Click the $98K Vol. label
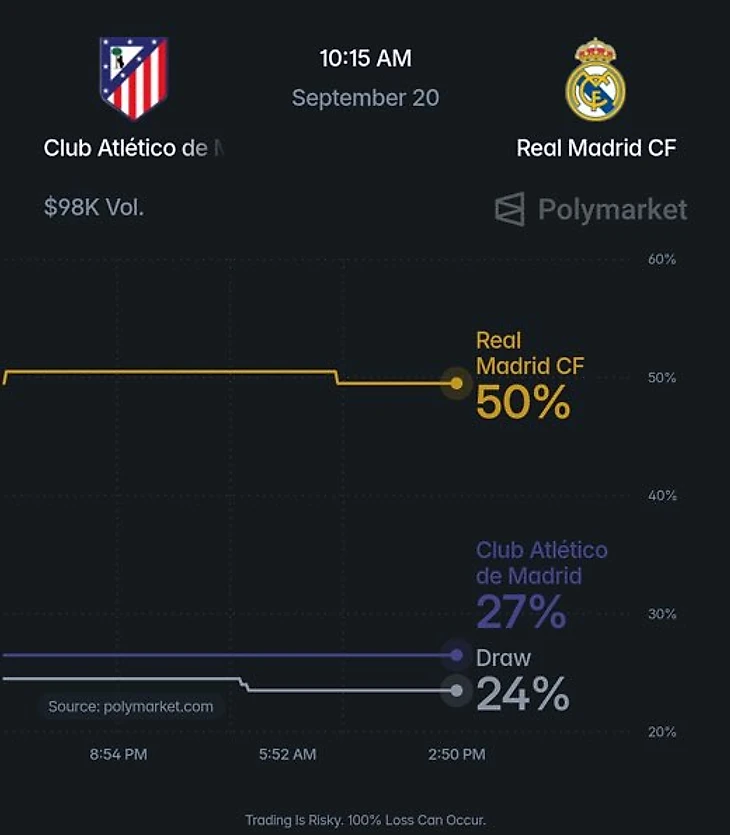 pos(94,207)
